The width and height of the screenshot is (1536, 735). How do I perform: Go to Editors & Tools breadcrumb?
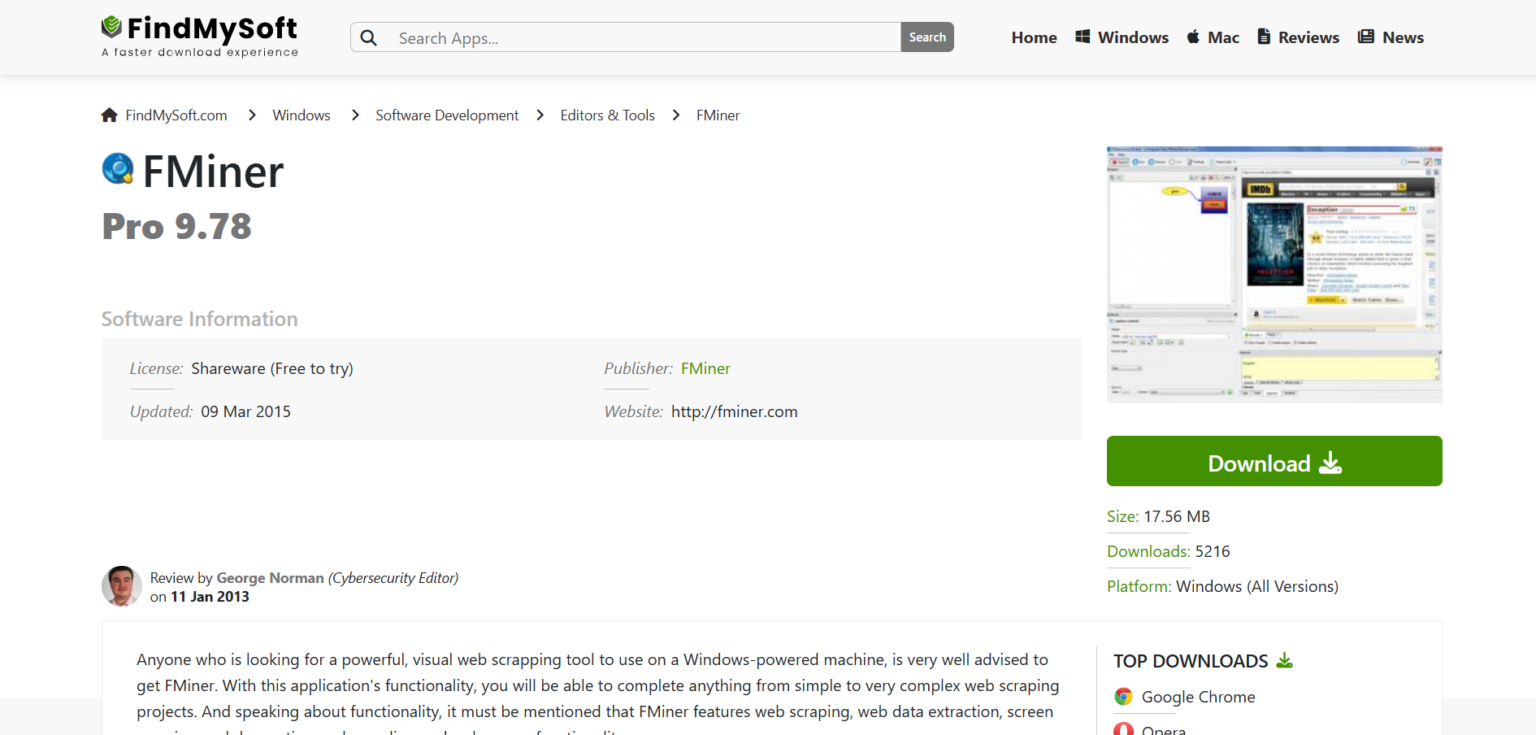(607, 115)
